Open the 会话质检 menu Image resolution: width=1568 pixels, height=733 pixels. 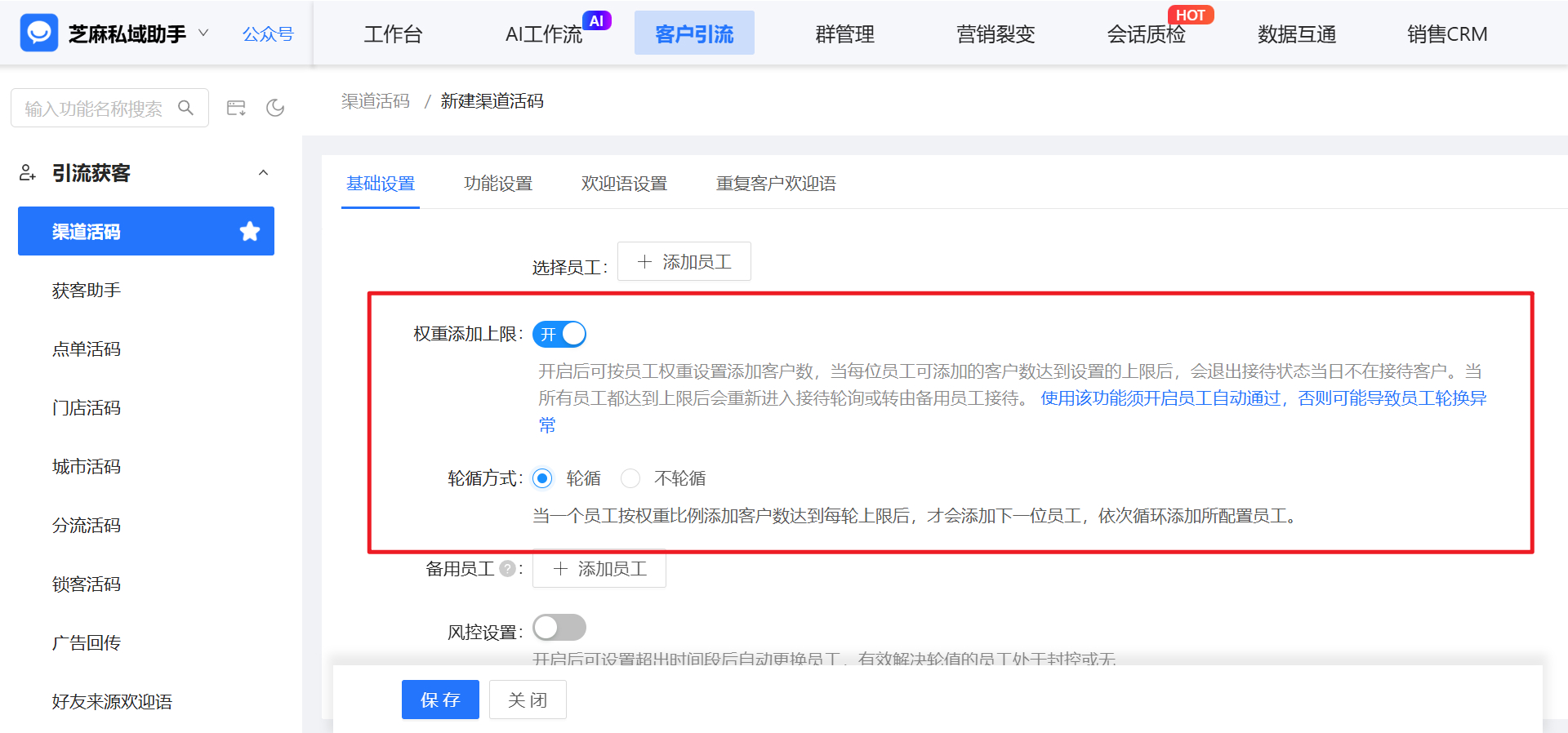(1146, 34)
